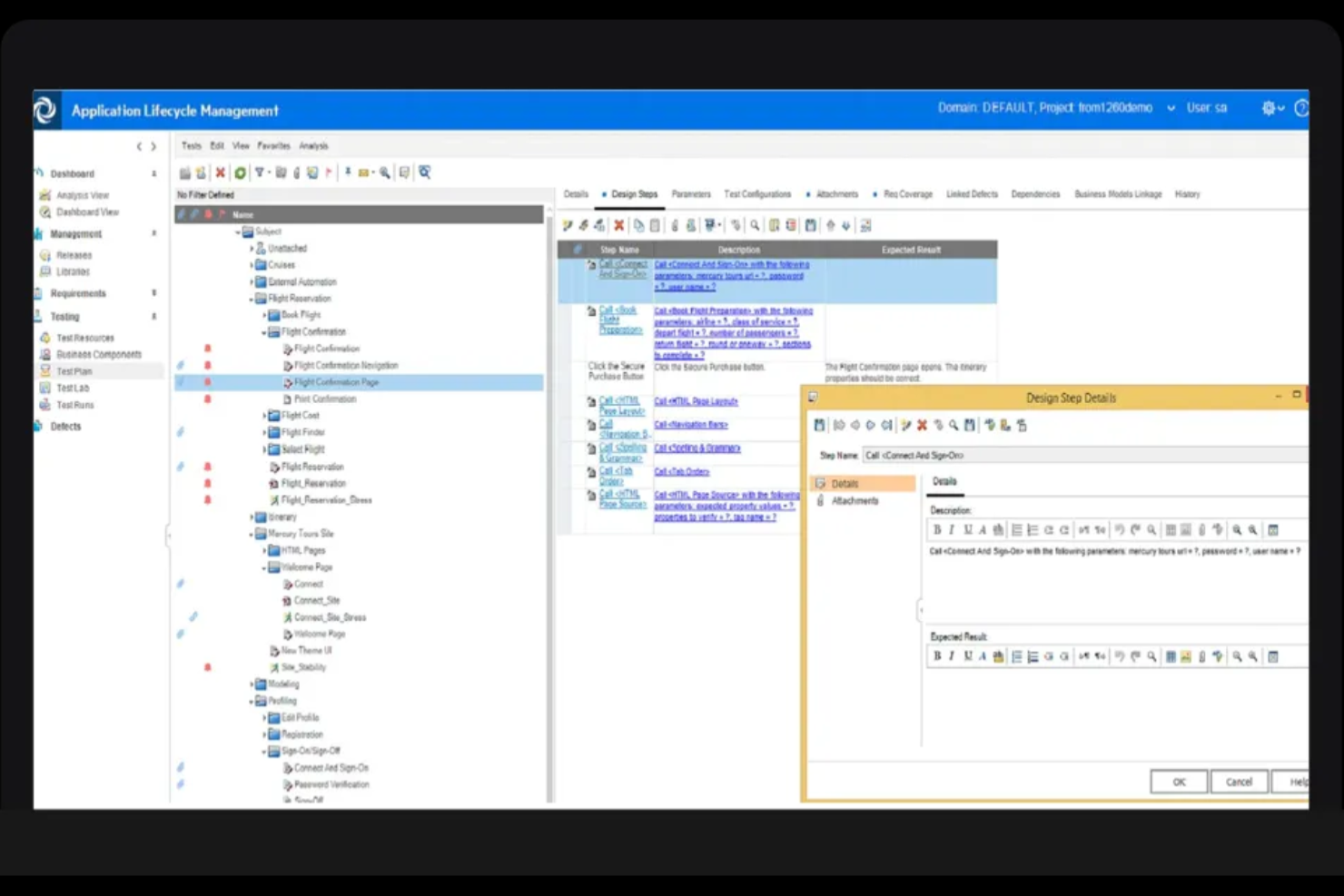
Task: Collapse the Flight Confirmation folder
Action: 263,331
